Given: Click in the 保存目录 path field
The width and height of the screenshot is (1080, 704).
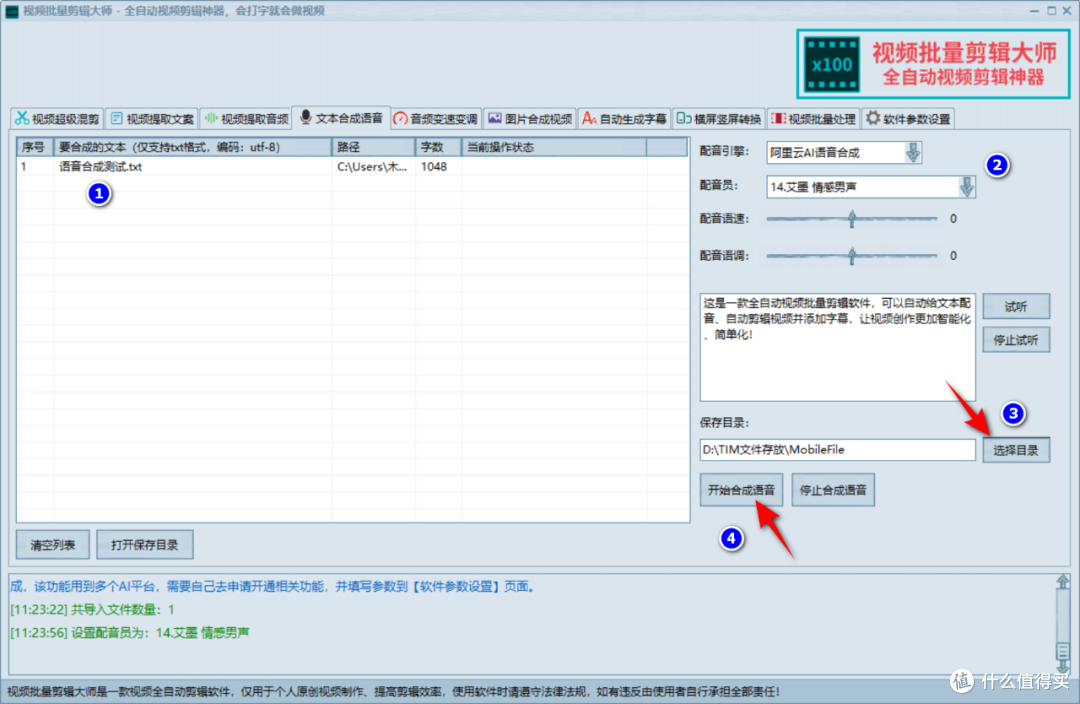Looking at the screenshot, I should [x=838, y=450].
